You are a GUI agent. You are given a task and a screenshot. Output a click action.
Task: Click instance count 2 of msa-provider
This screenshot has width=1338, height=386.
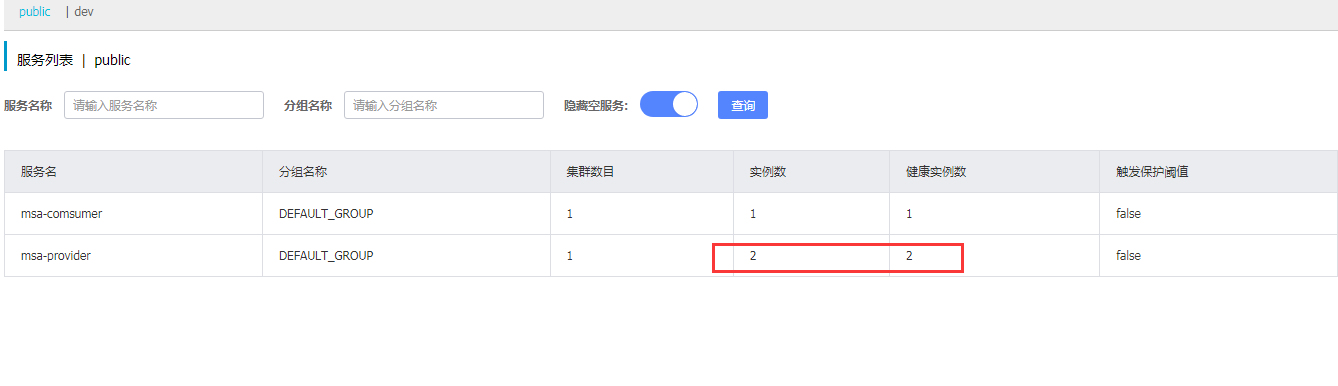point(754,256)
